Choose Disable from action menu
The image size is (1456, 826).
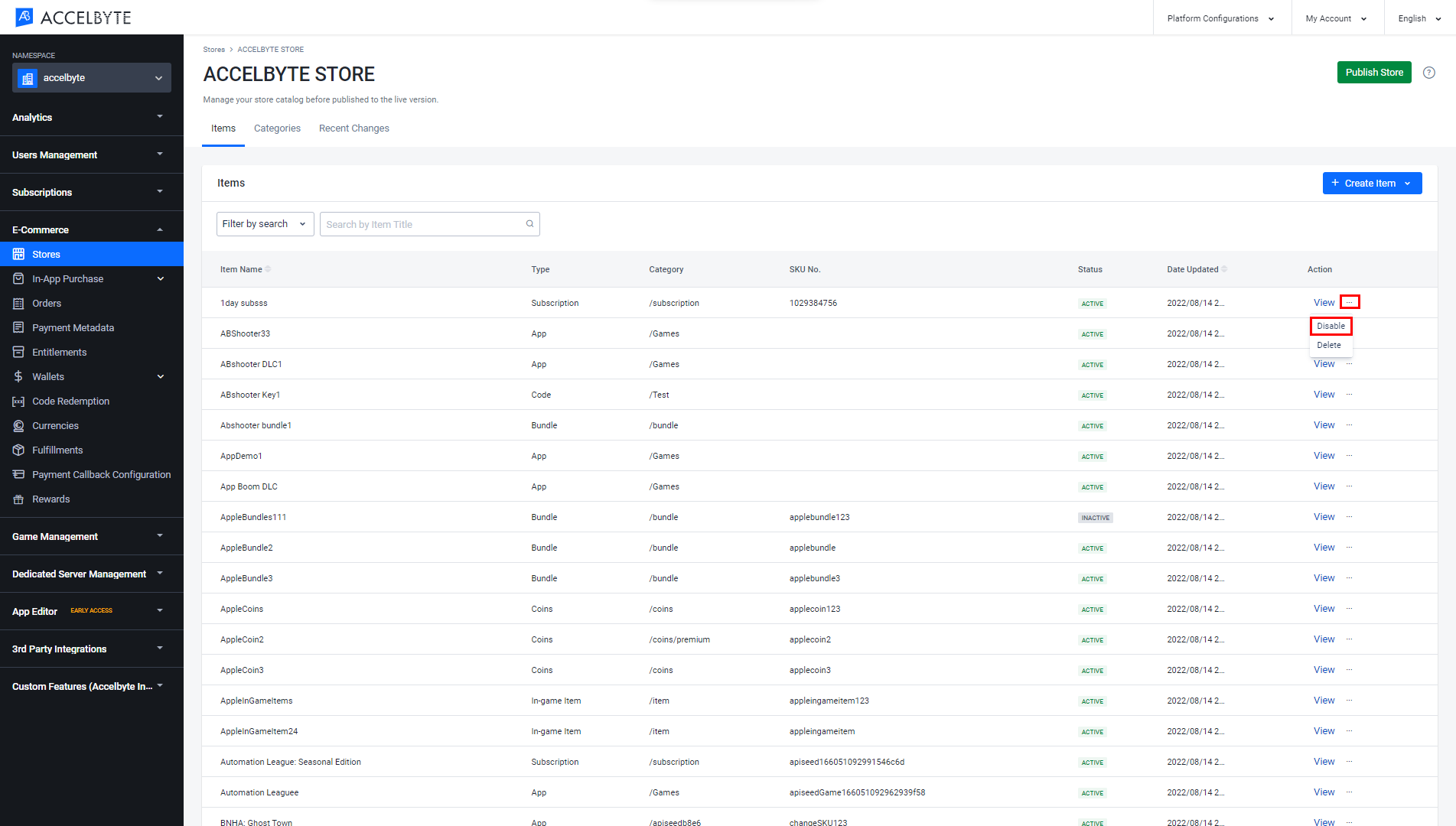pyautogui.click(x=1331, y=326)
